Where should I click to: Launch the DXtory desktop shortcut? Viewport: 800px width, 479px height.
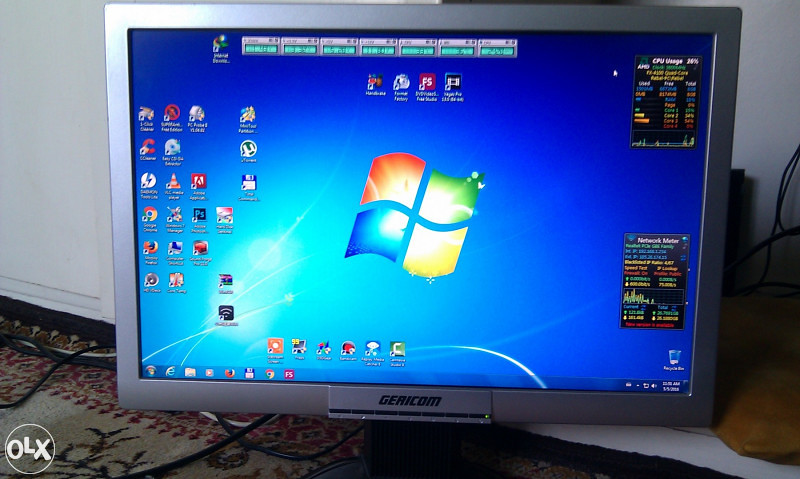[323, 350]
